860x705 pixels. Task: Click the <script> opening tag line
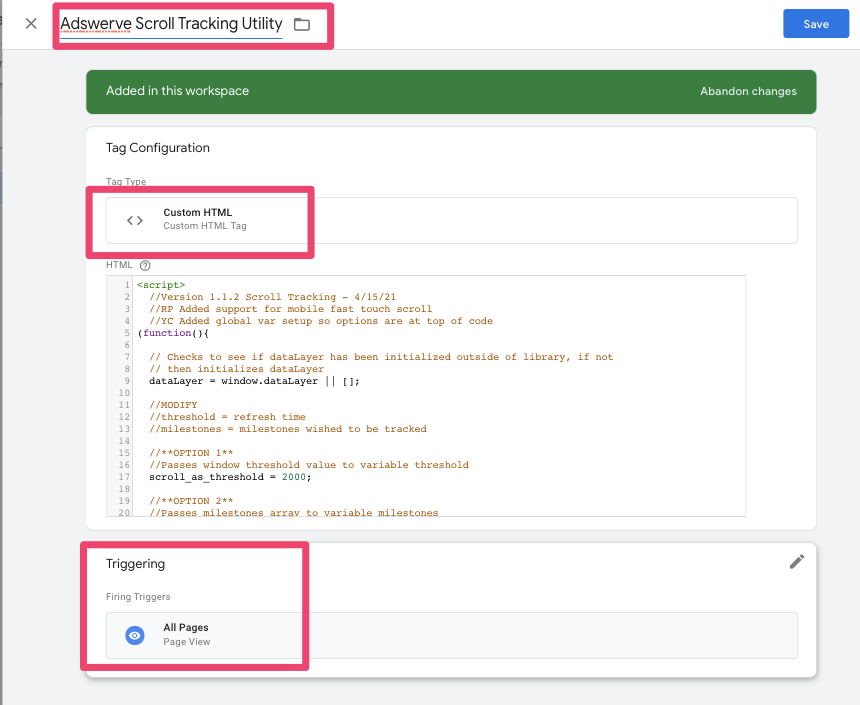click(x=161, y=285)
